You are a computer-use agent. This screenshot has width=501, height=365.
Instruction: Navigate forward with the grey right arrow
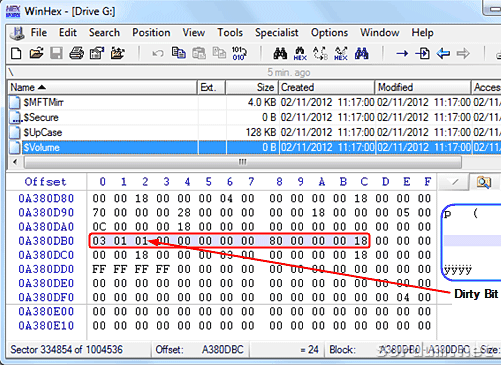[463, 53]
